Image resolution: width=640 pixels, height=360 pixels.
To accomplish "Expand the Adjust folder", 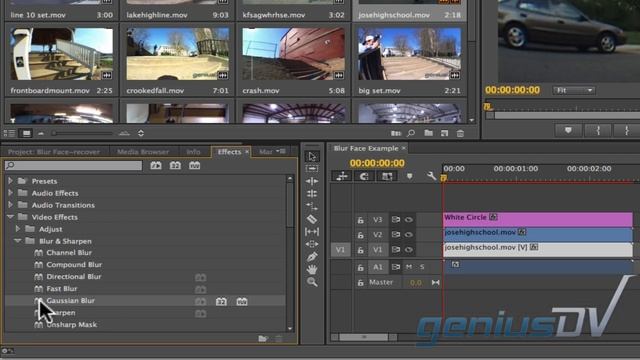I will [18, 229].
